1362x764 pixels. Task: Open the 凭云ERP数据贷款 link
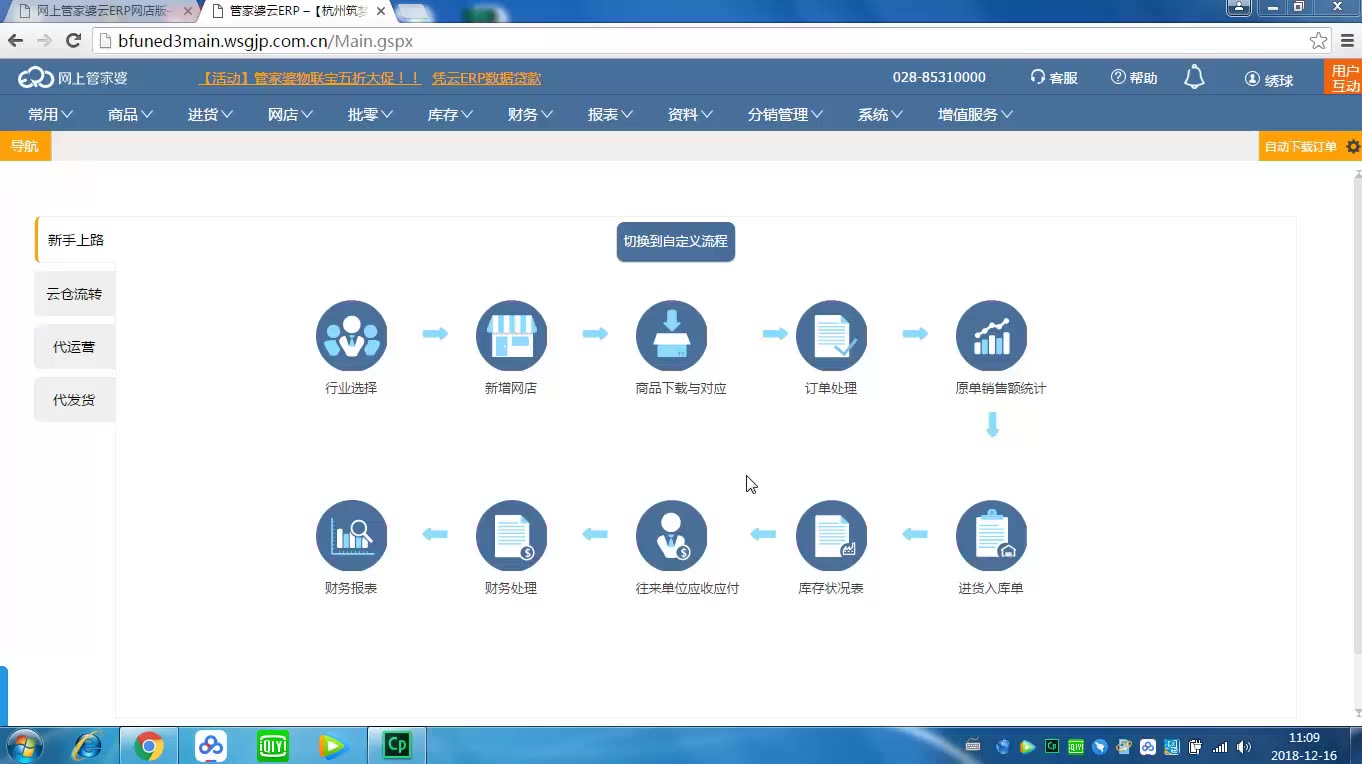(486, 78)
